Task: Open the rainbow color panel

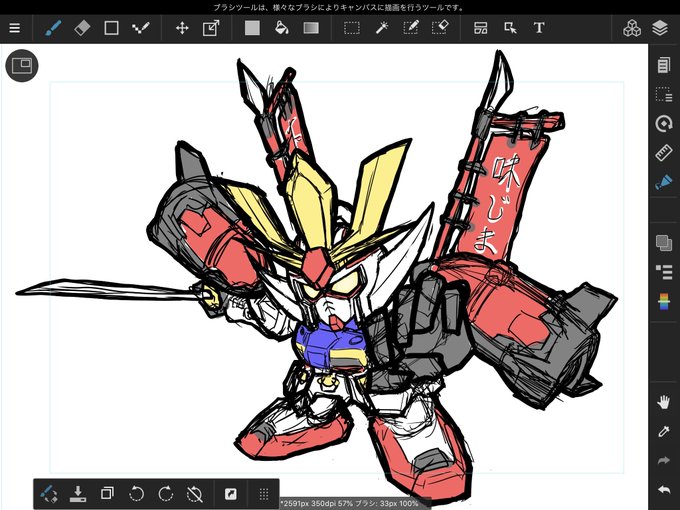Action: [664, 301]
